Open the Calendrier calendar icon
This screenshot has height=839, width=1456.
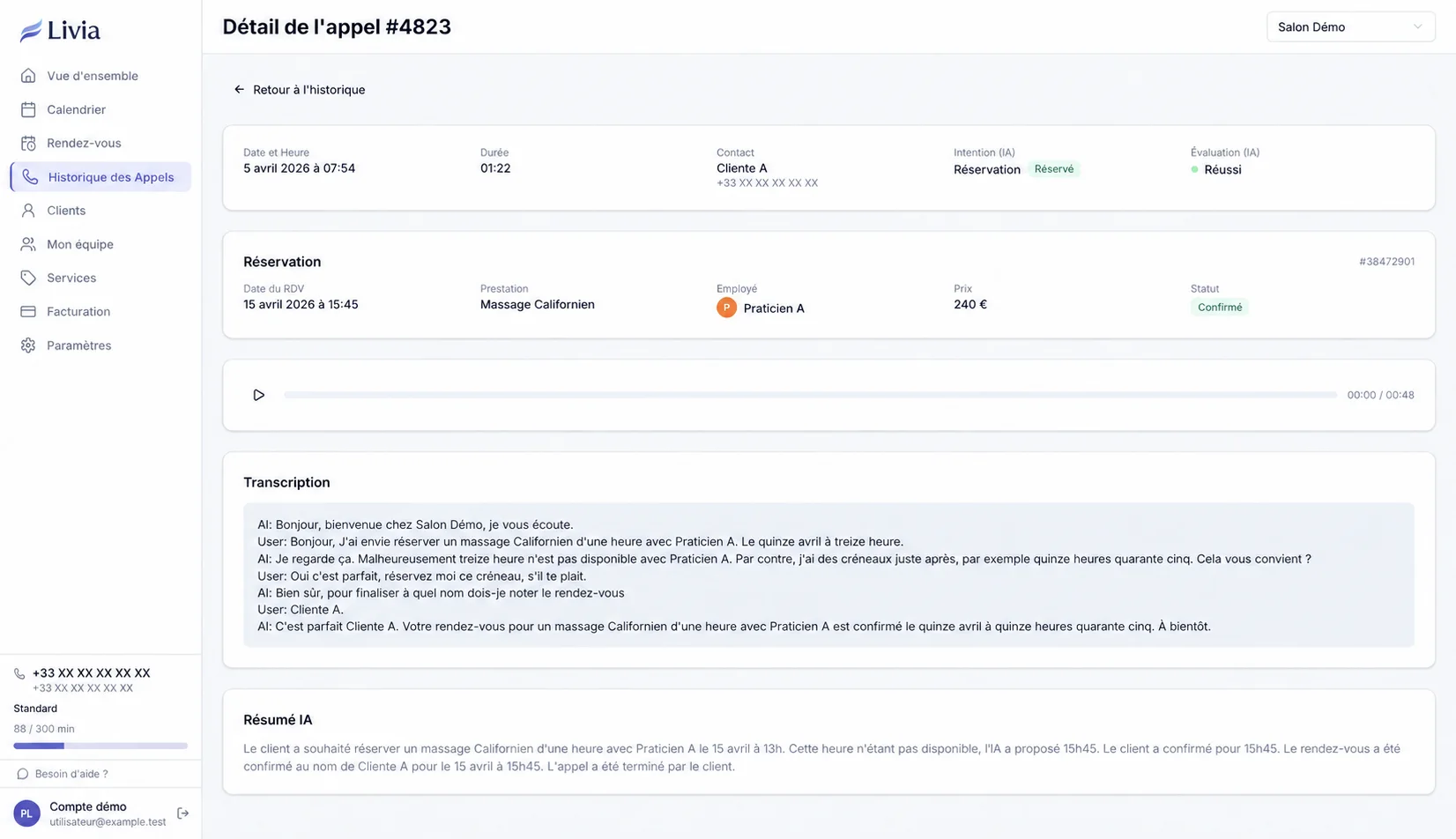28,109
